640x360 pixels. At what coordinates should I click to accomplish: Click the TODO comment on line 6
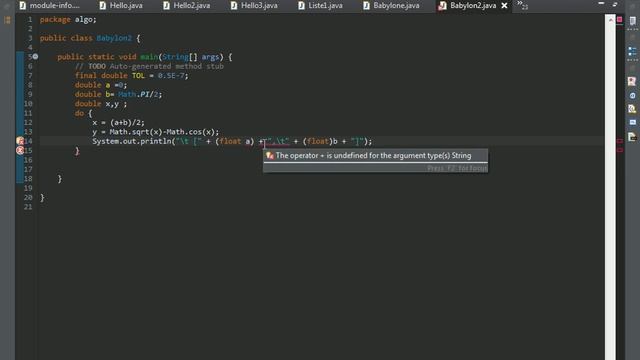tap(149, 66)
